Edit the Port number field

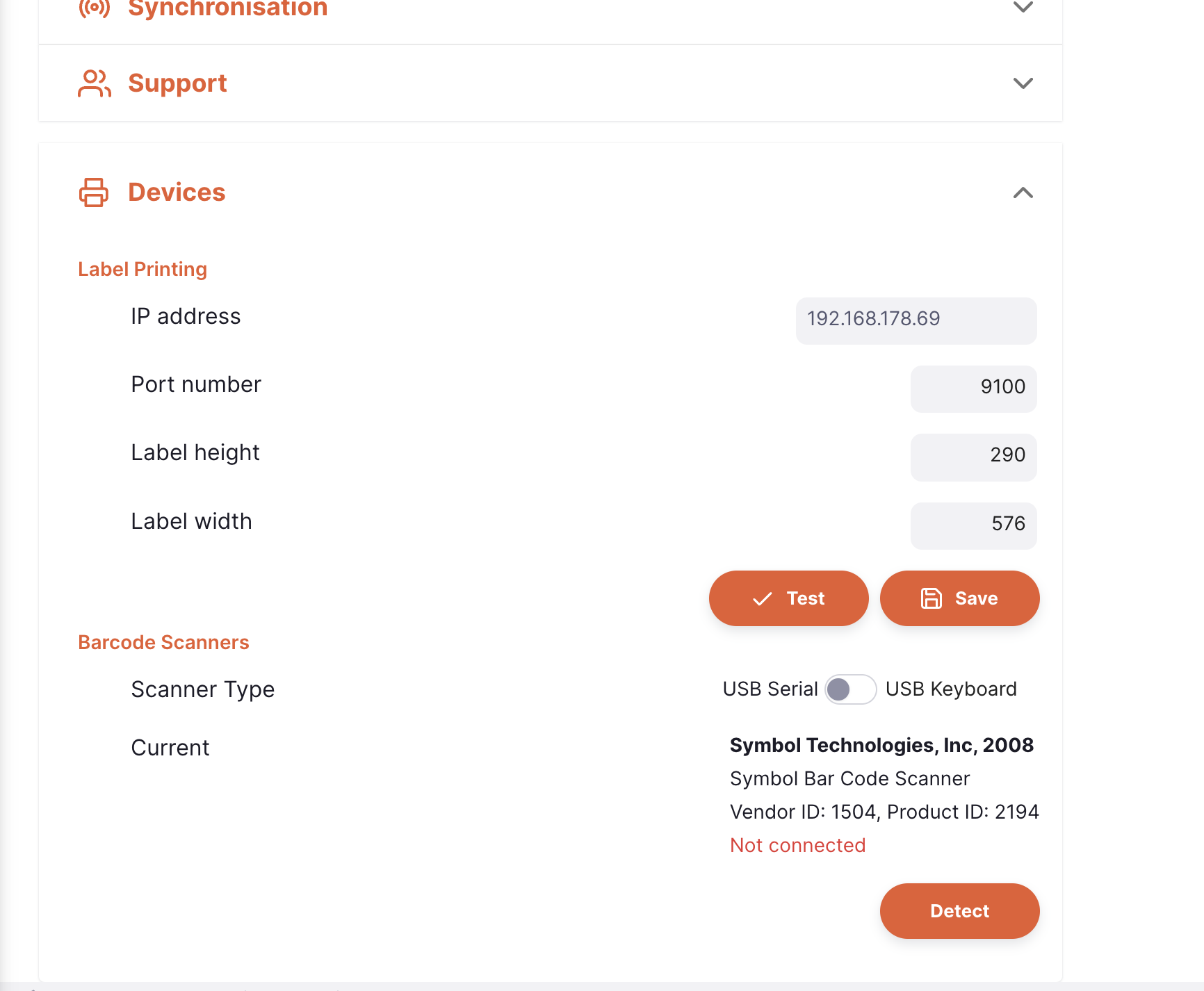[x=973, y=388]
